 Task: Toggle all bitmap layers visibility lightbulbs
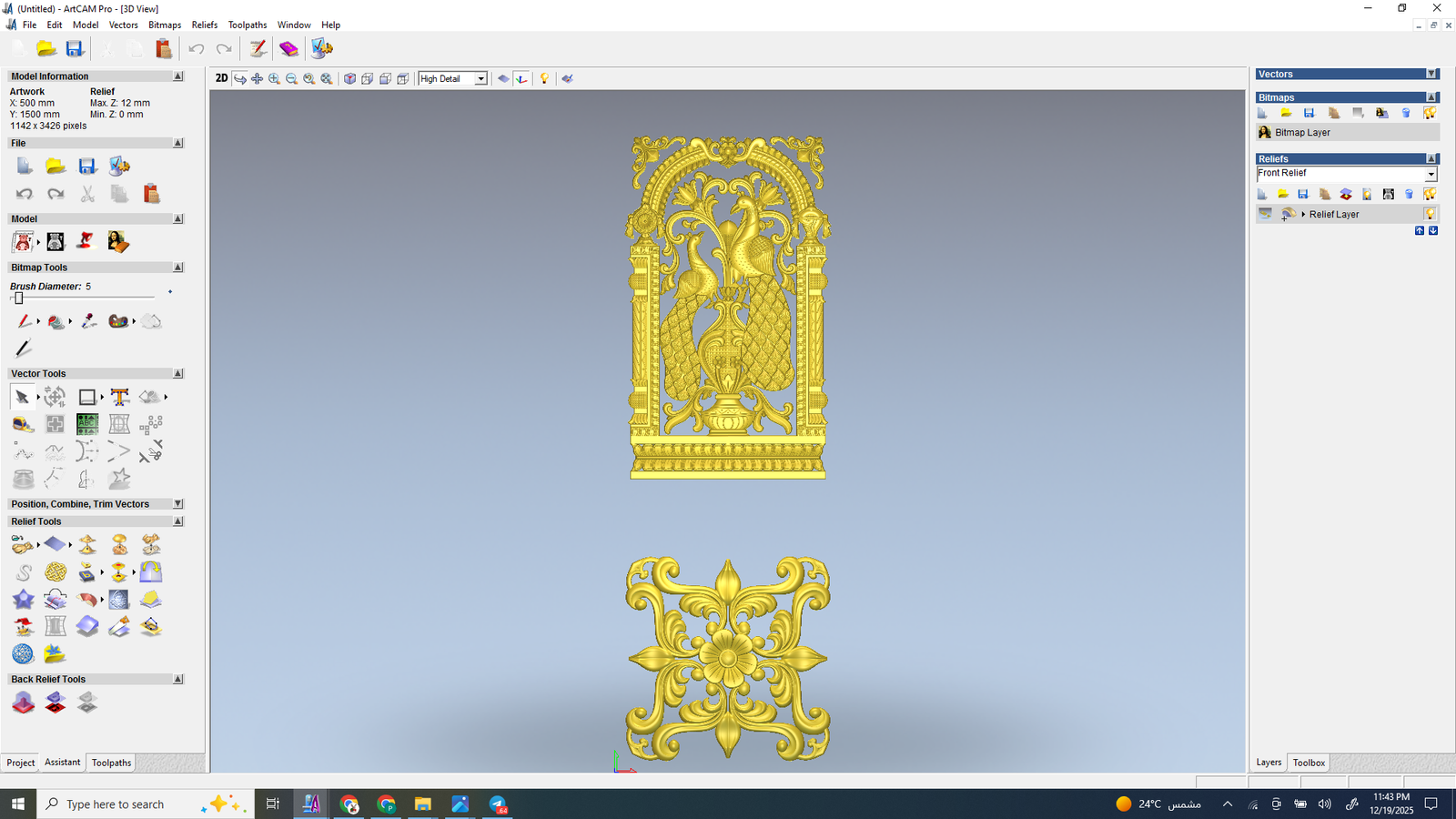1430,113
